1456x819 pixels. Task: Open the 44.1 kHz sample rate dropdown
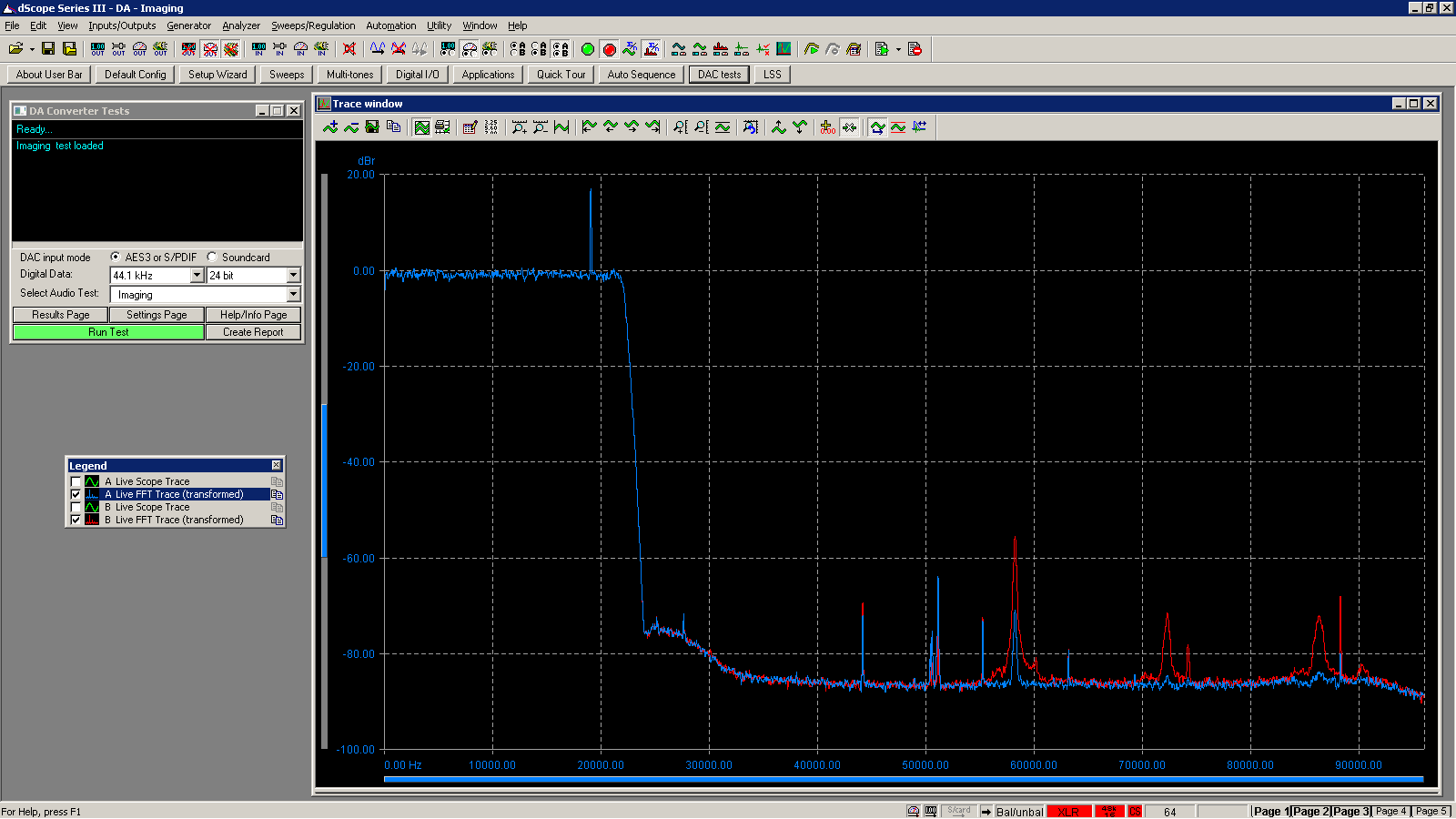[197, 276]
